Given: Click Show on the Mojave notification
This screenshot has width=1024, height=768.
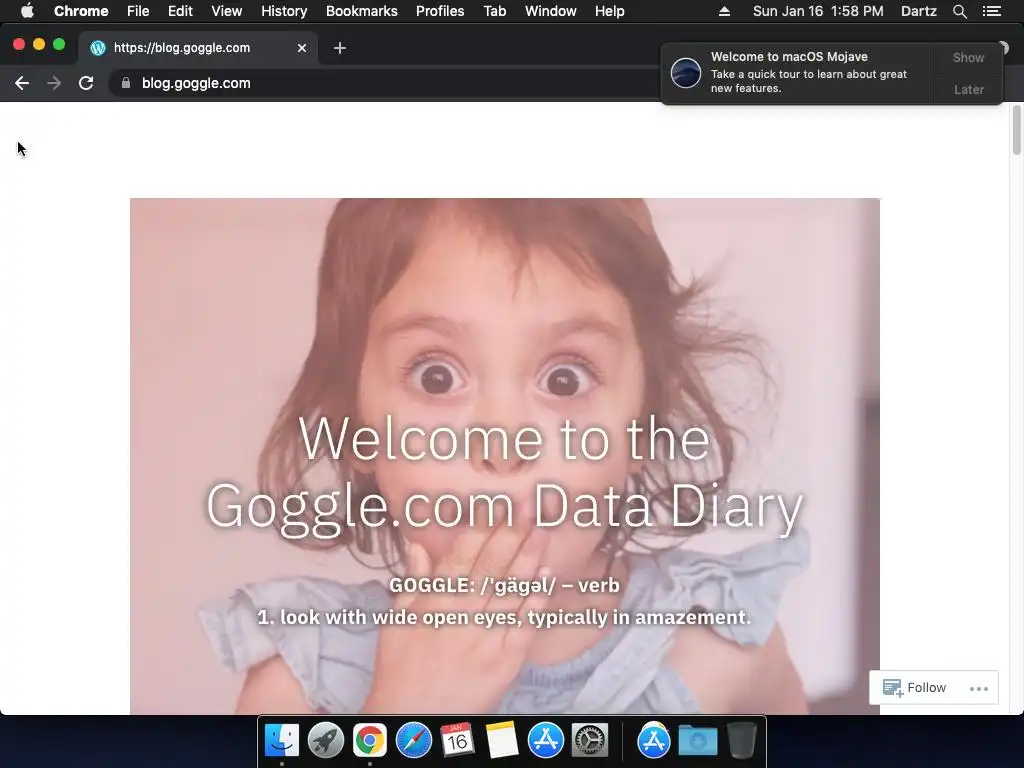Looking at the screenshot, I should [x=968, y=57].
